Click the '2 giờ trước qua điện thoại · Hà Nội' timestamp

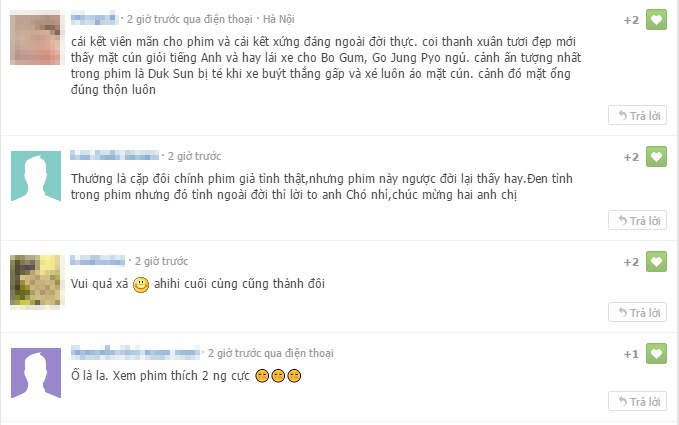(x=210, y=19)
